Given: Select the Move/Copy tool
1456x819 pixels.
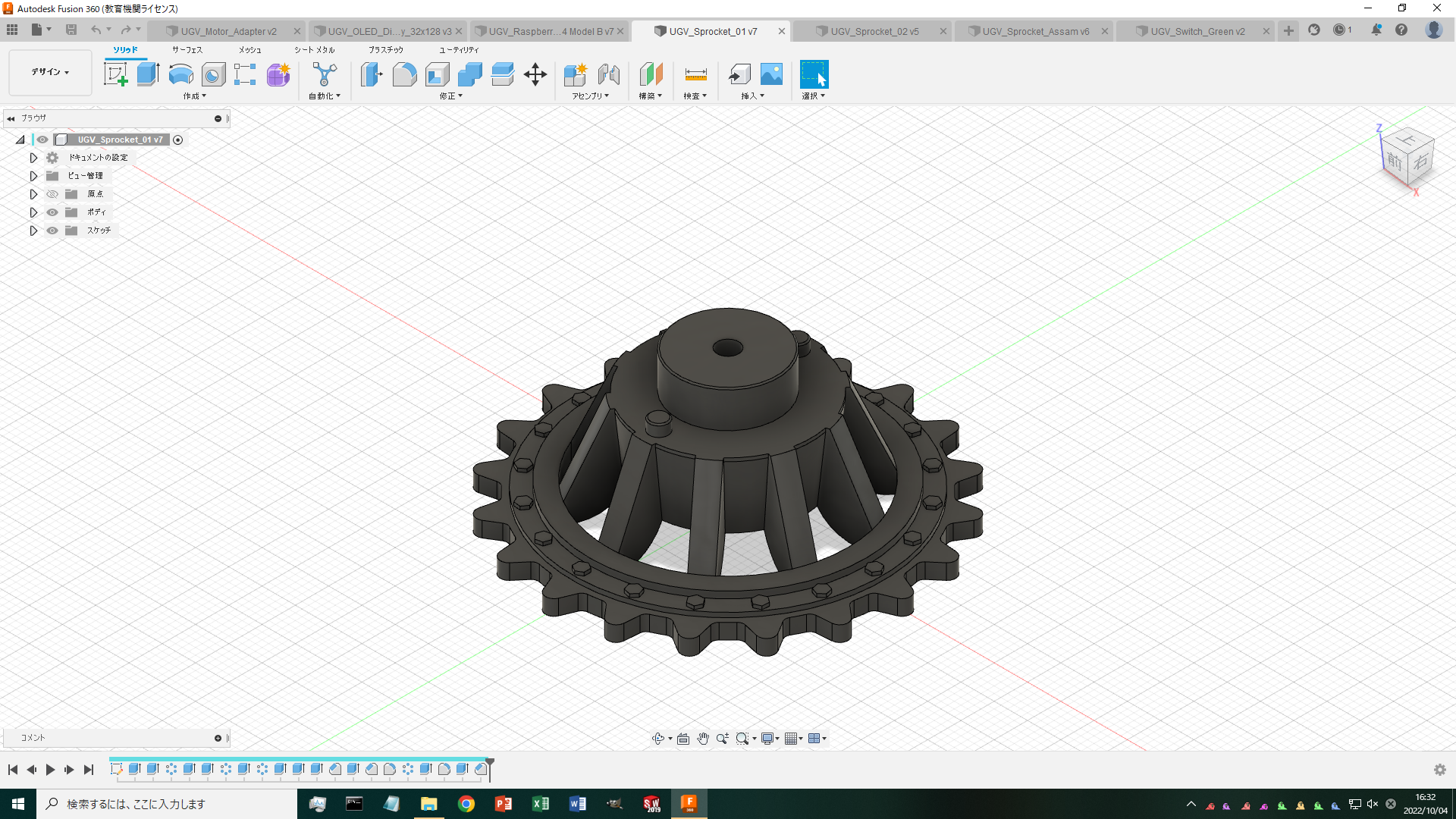Looking at the screenshot, I should (535, 74).
